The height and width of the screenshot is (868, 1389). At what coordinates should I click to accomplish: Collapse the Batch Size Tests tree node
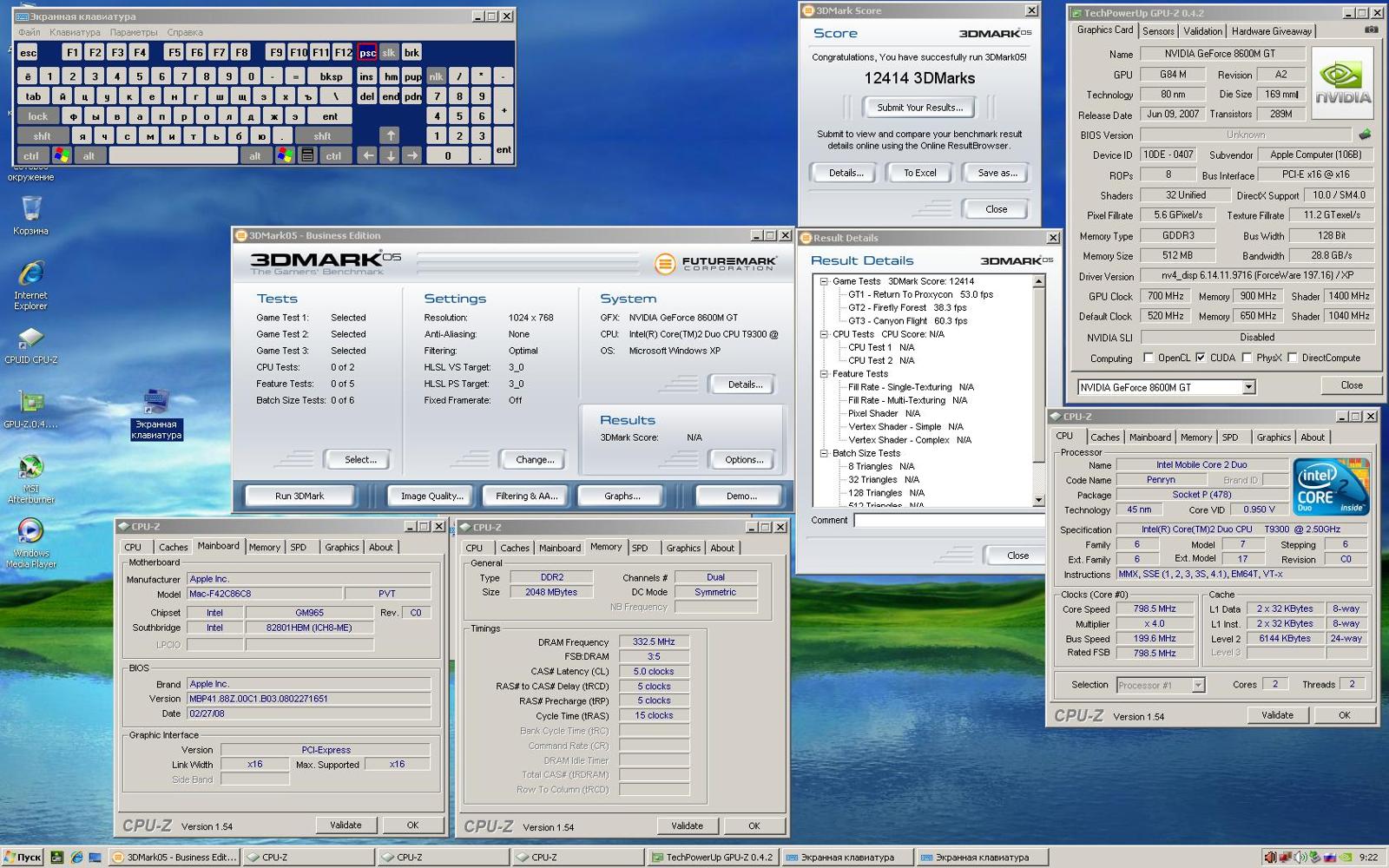click(x=824, y=453)
